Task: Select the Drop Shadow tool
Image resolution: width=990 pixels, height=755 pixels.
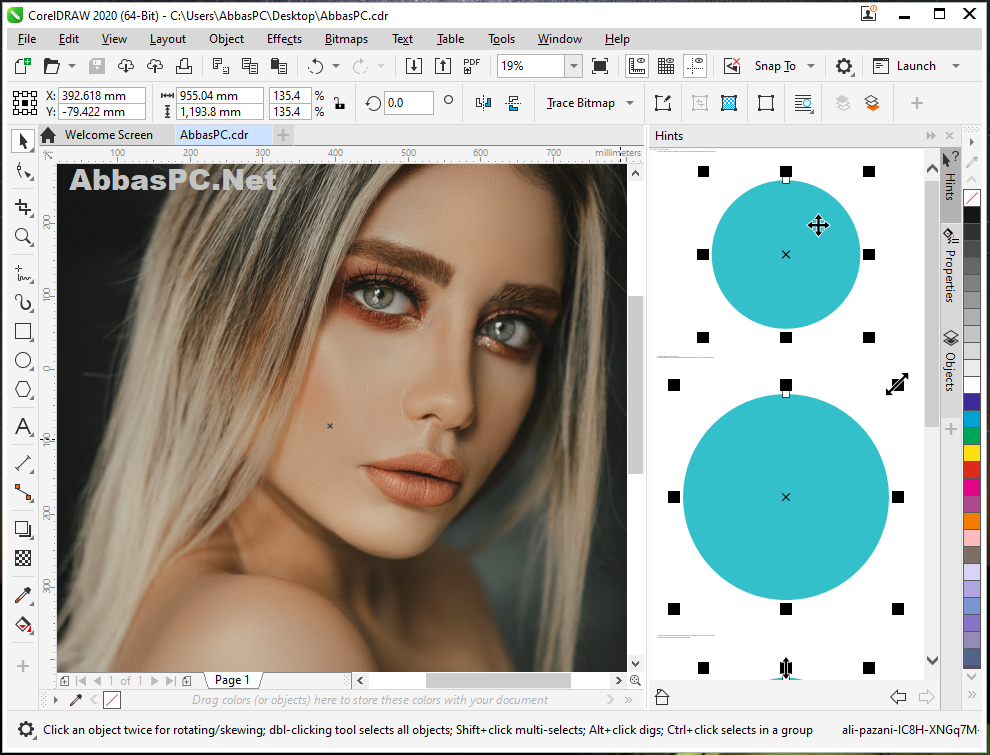Action: click(23, 529)
